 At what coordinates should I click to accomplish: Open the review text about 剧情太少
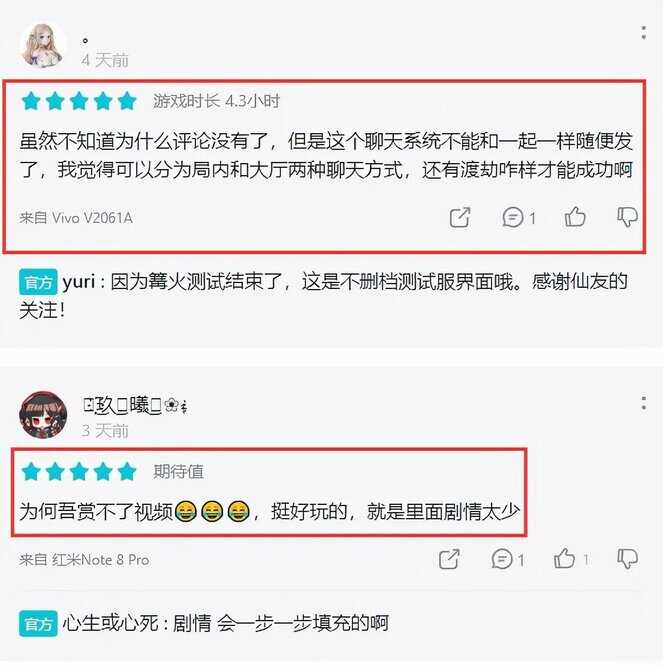pyautogui.click(x=270, y=511)
